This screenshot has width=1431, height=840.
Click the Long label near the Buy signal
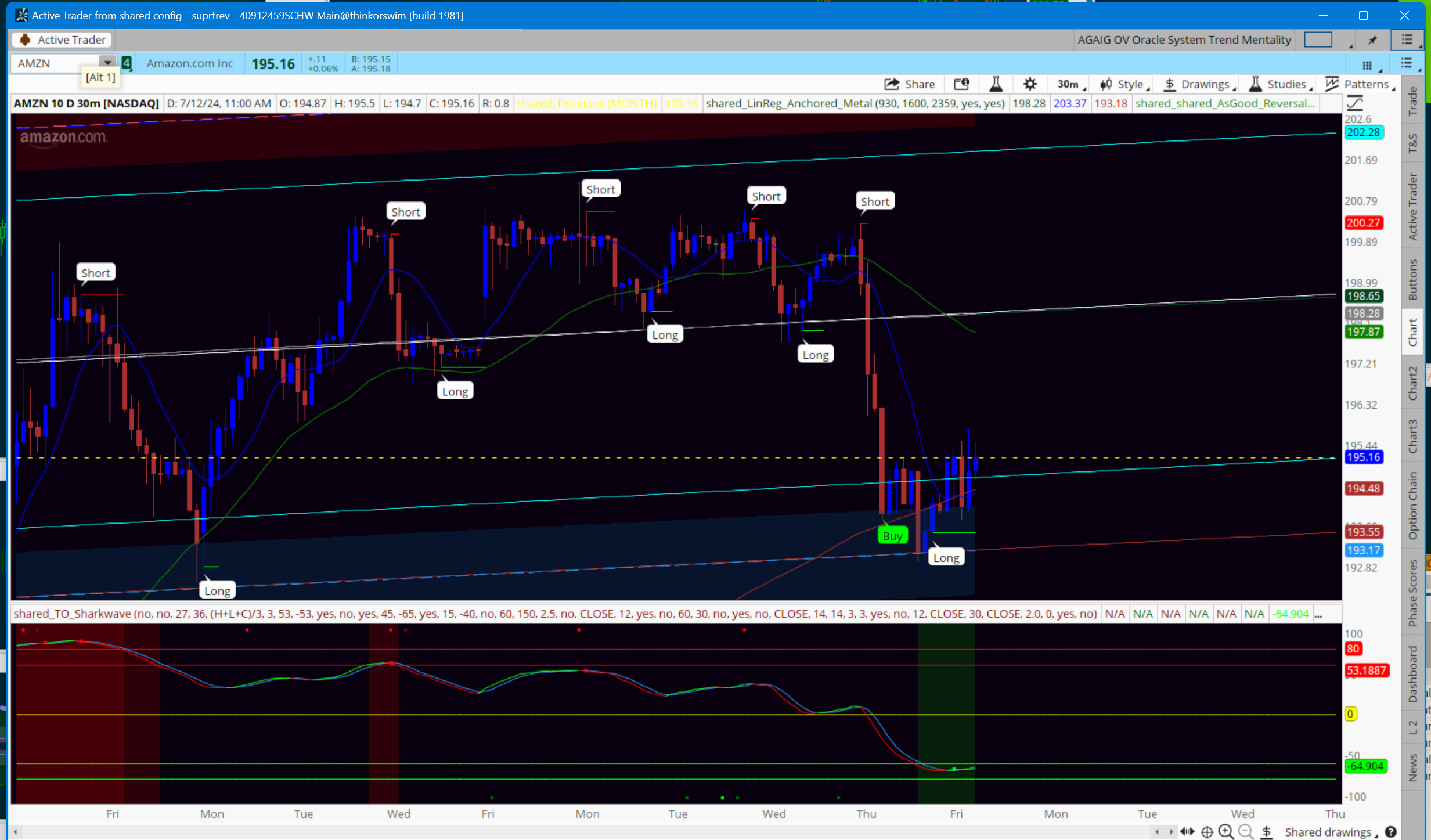coord(946,557)
